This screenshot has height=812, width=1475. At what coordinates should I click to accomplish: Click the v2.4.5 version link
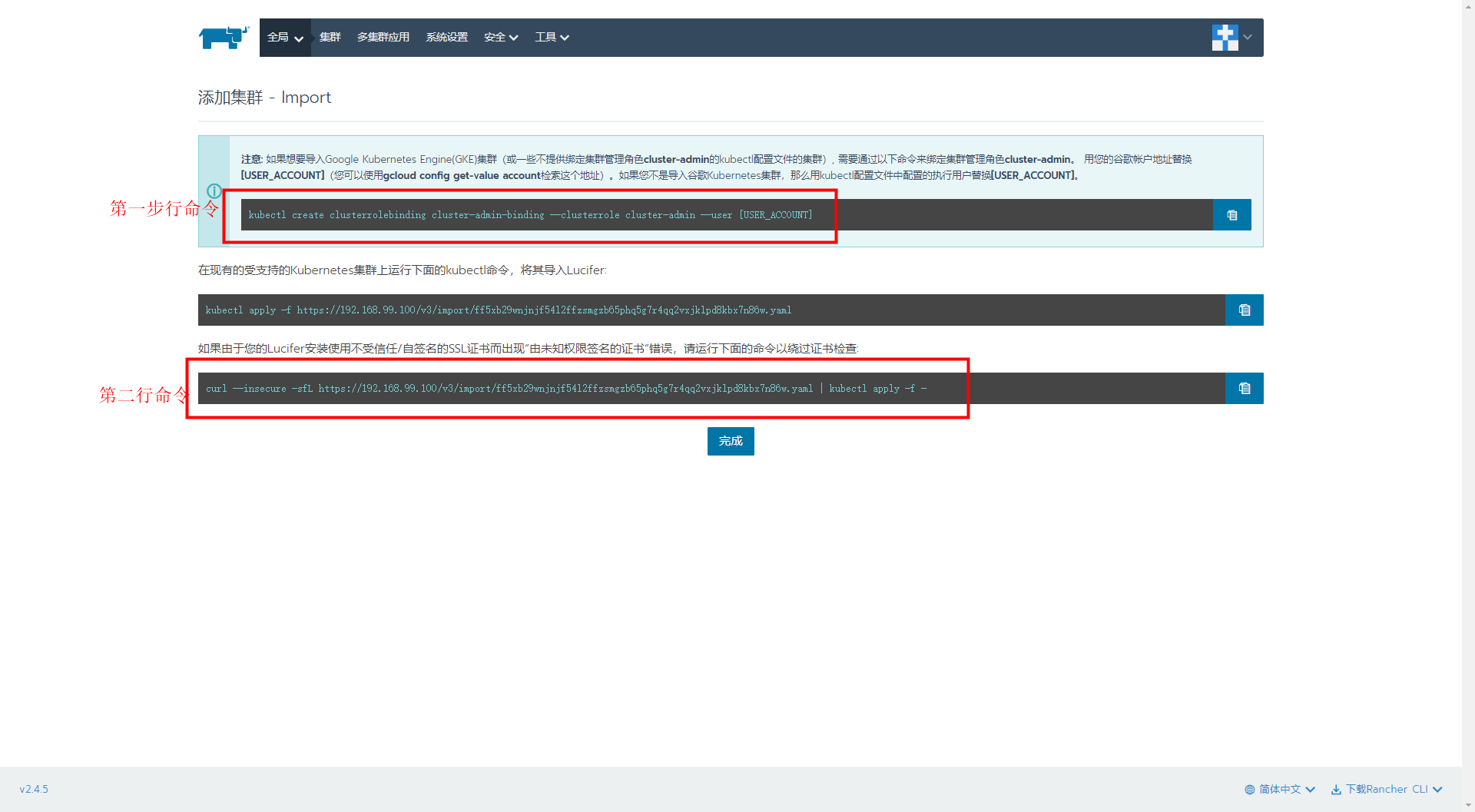point(34,789)
